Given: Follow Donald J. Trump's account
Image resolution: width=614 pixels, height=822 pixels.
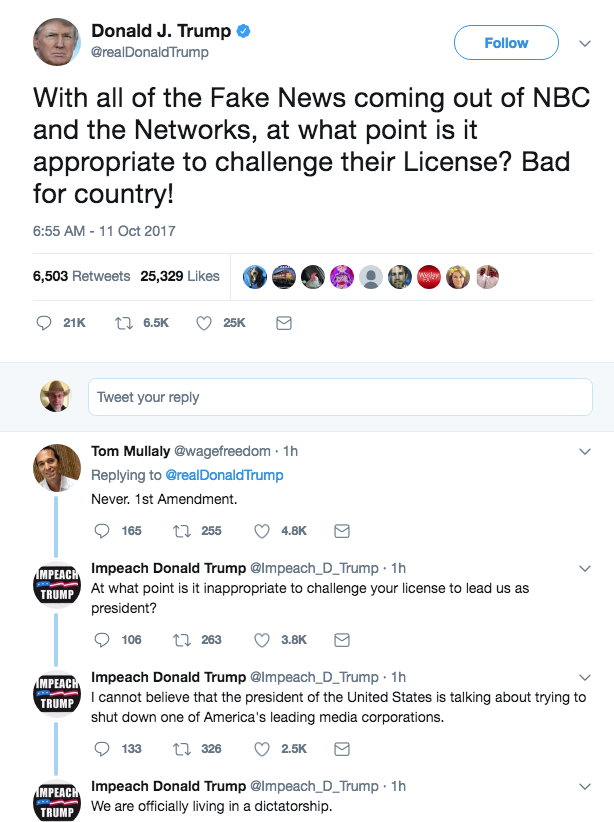Looking at the screenshot, I should 505,43.
